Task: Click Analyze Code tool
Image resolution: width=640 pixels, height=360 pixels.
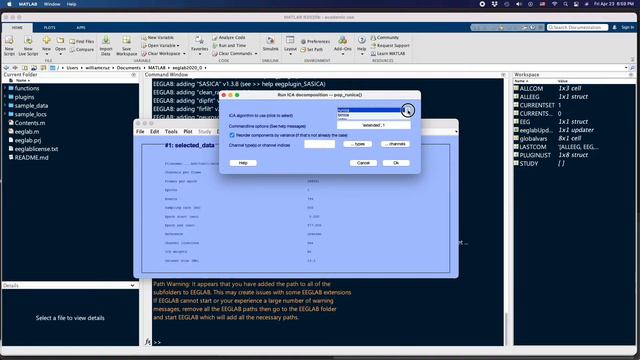Action: coord(229,38)
